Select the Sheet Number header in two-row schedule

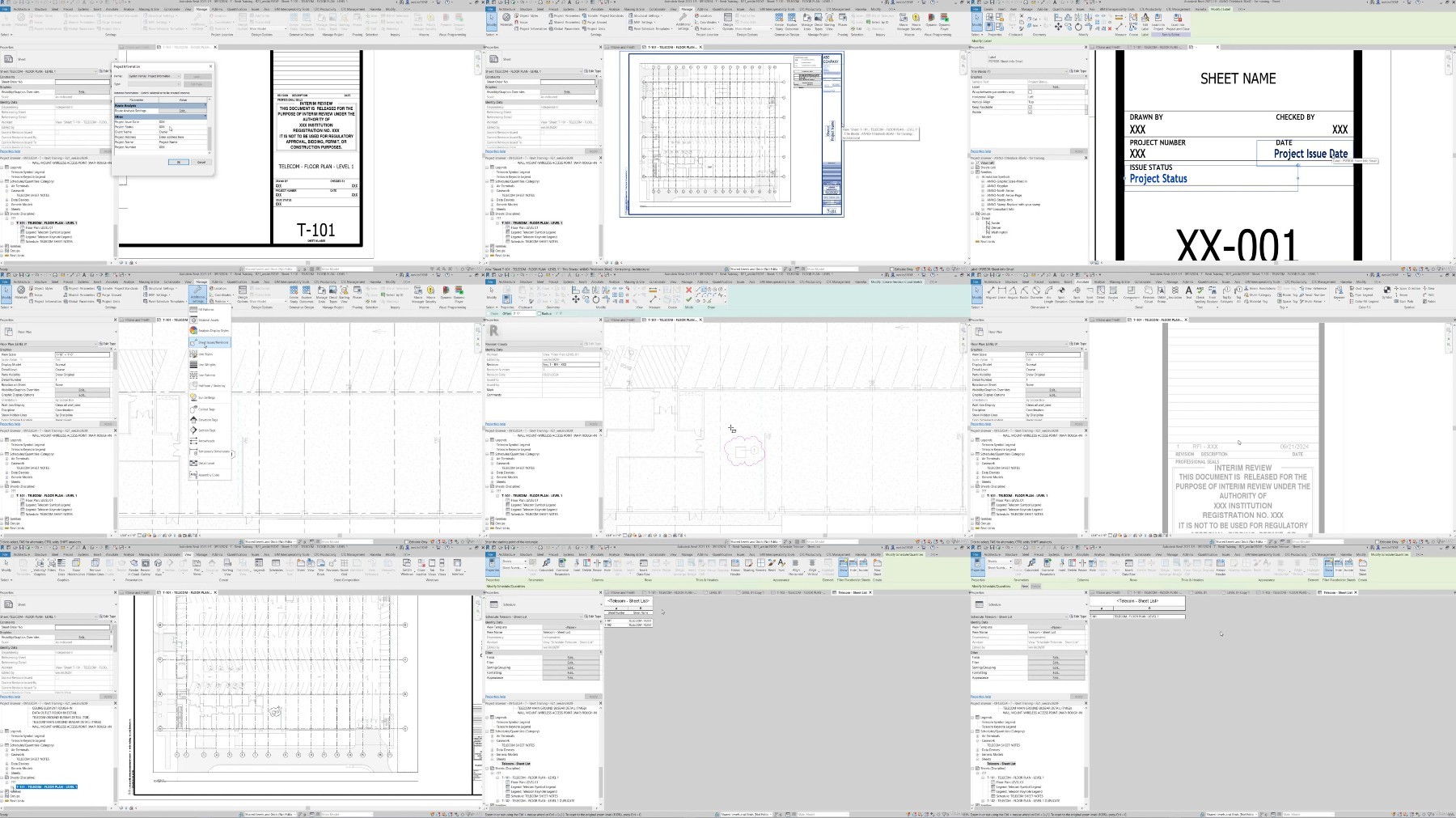(x=616, y=612)
